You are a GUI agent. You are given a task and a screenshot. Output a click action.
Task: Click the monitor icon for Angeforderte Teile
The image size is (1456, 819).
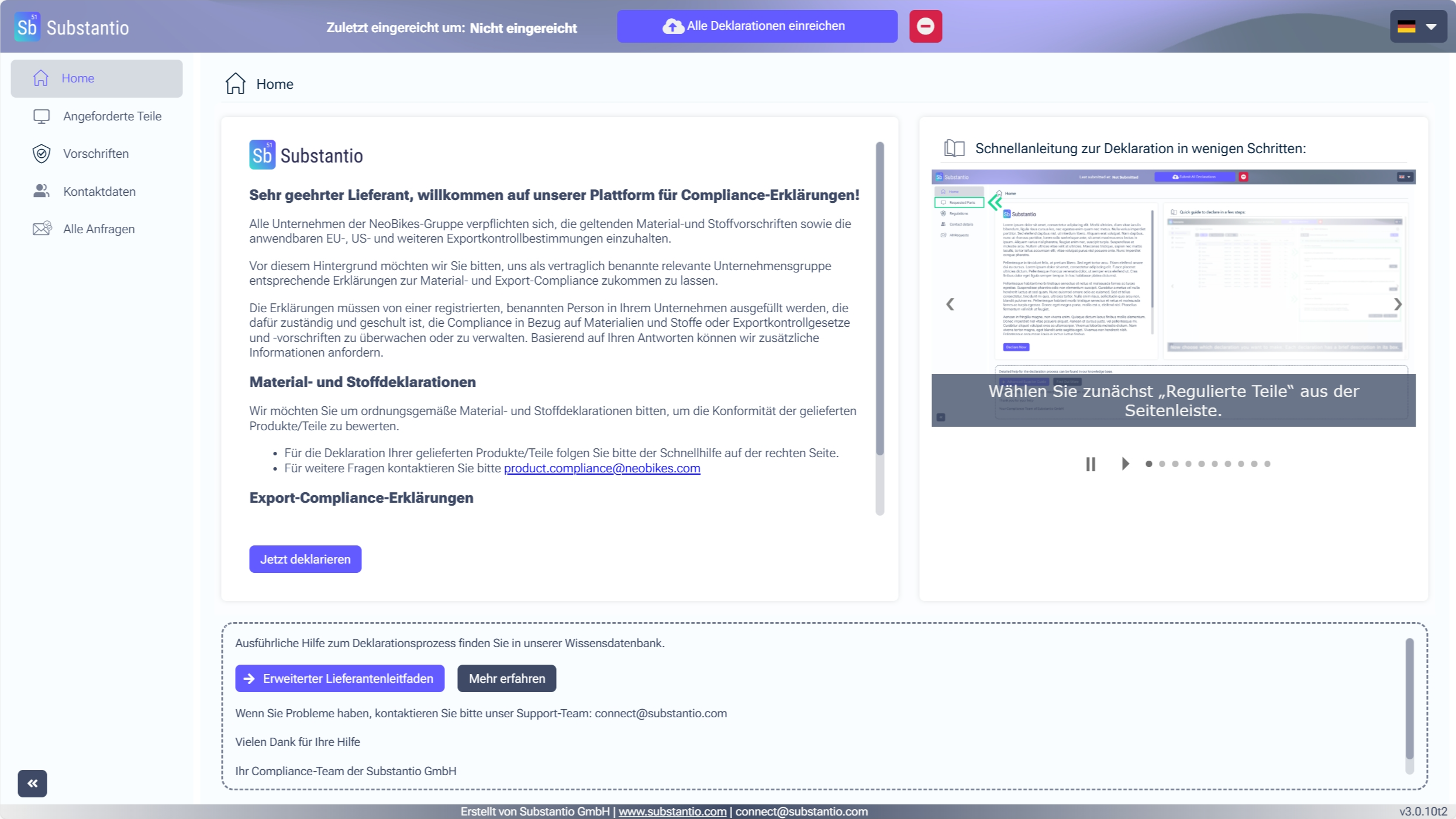tap(41, 116)
